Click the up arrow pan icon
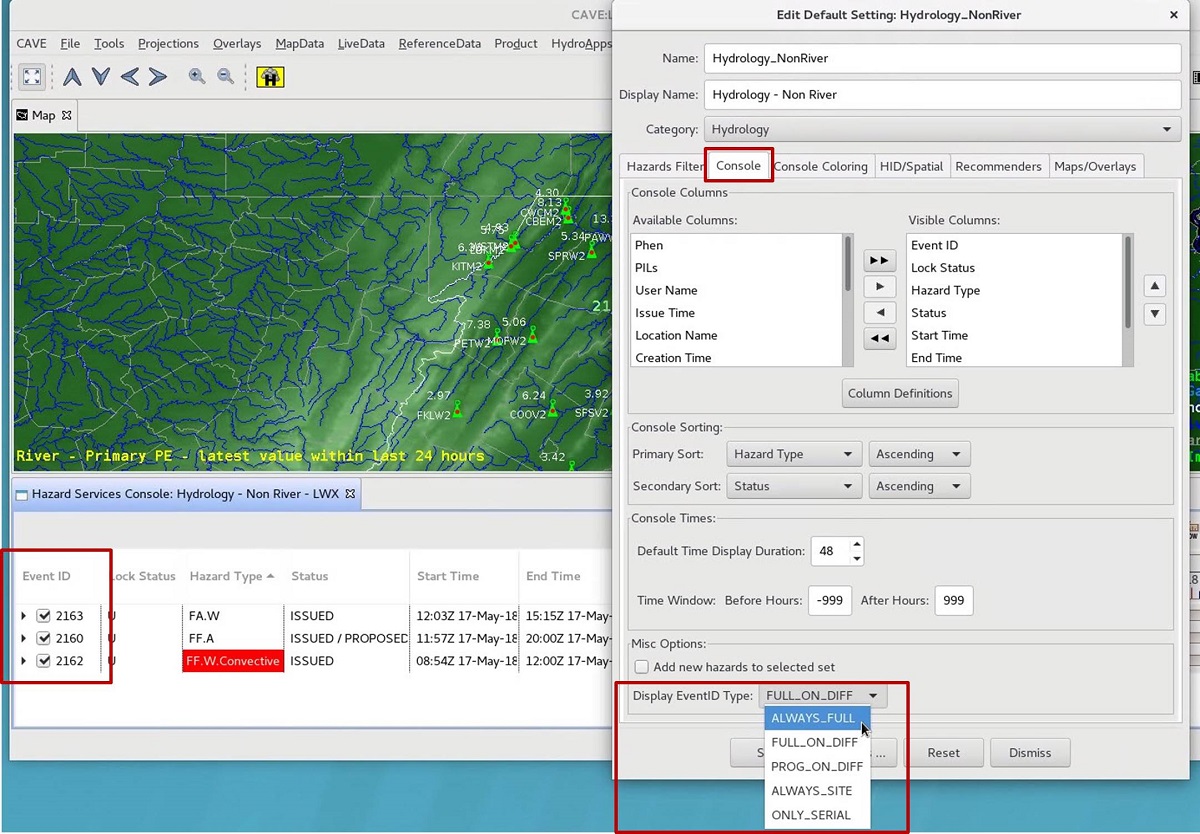 tap(72, 76)
